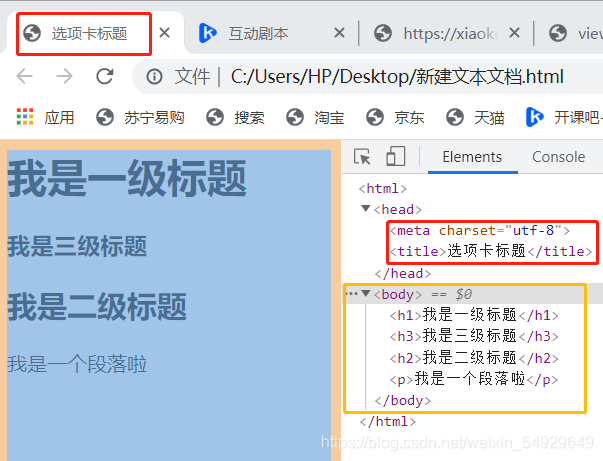
Task: View site information icon in address bar
Action: pos(154,77)
